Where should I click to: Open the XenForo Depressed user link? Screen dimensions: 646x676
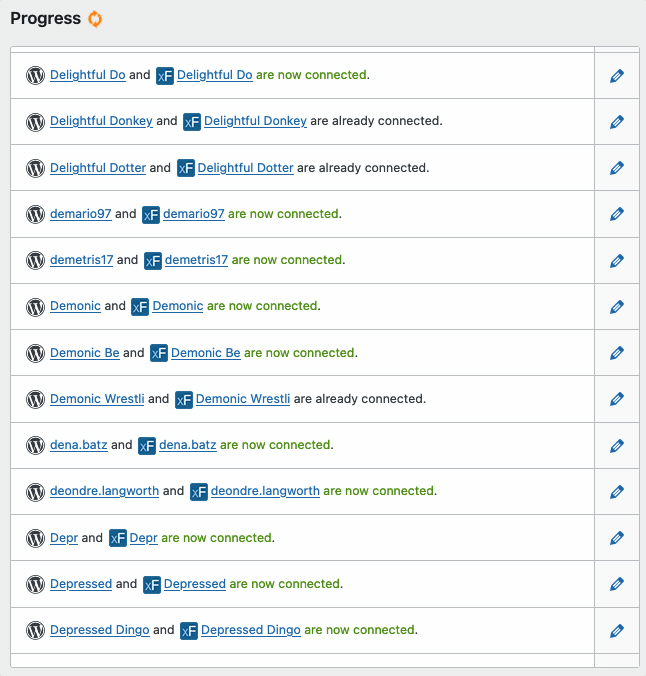point(195,584)
